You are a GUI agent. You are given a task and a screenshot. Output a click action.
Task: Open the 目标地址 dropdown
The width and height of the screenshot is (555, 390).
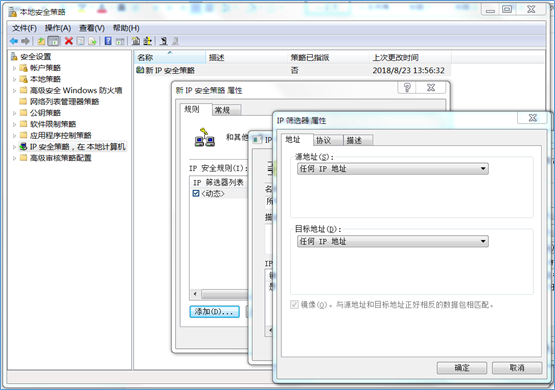point(393,241)
